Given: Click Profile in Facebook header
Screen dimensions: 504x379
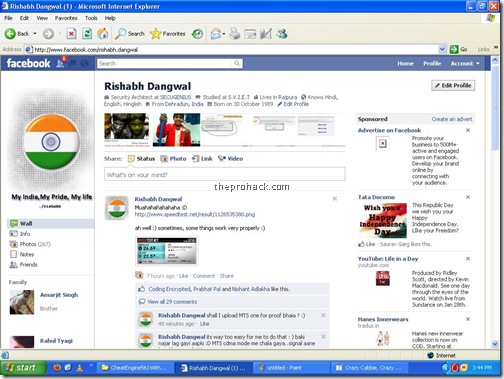Looking at the screenshot, I should [432, 63].
